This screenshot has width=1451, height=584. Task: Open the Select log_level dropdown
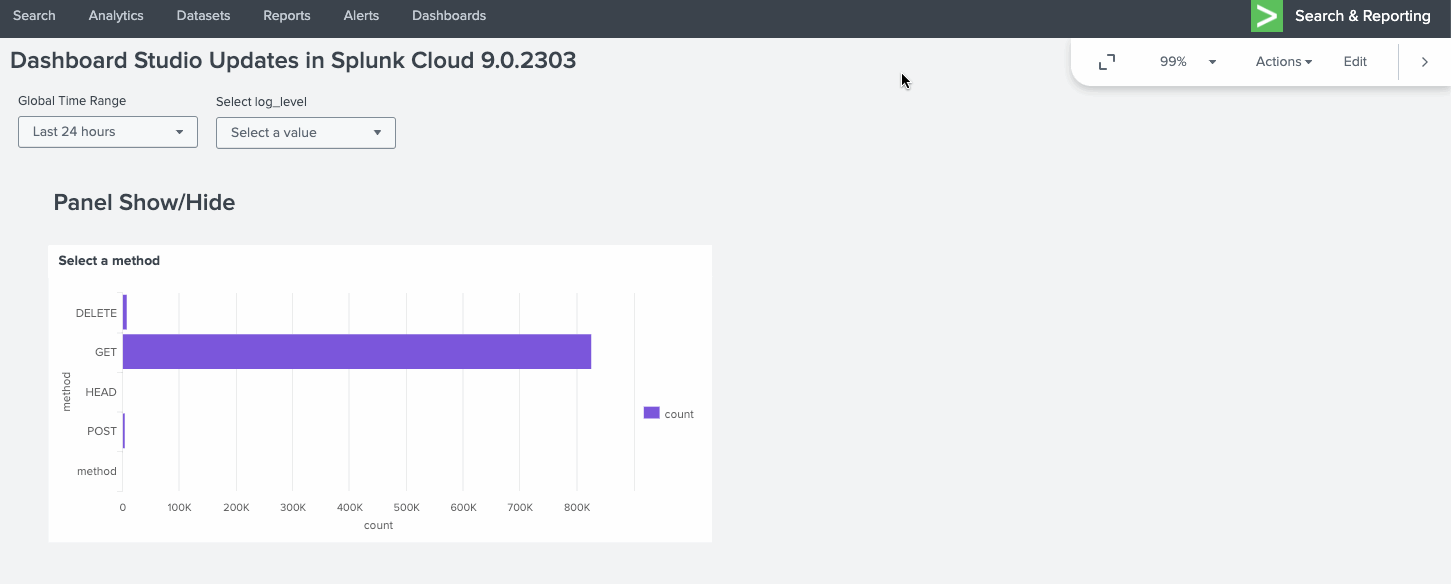(x=306, y=133)
